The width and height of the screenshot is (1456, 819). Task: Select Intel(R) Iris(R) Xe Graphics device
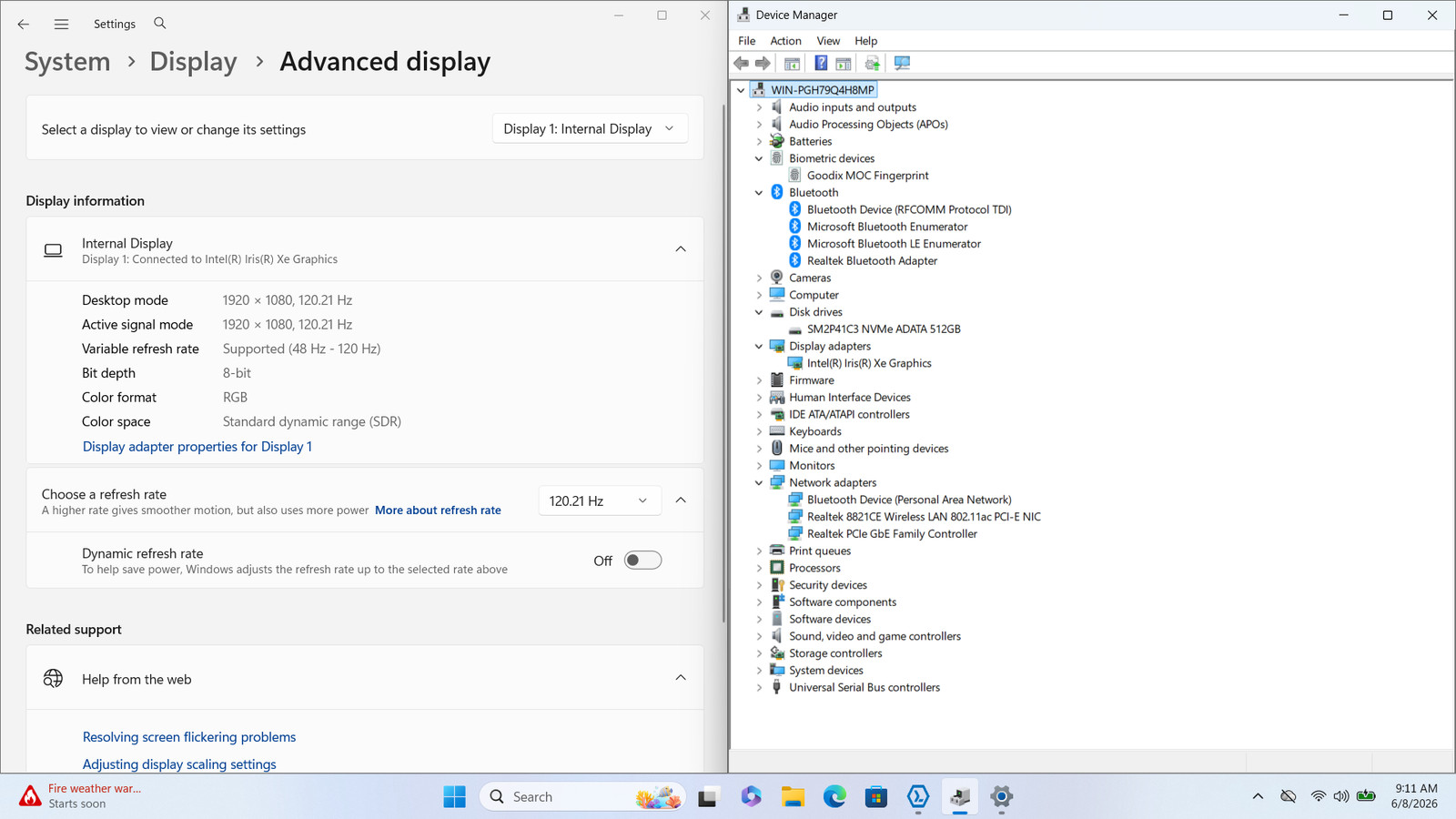click(x=869, y=363)
